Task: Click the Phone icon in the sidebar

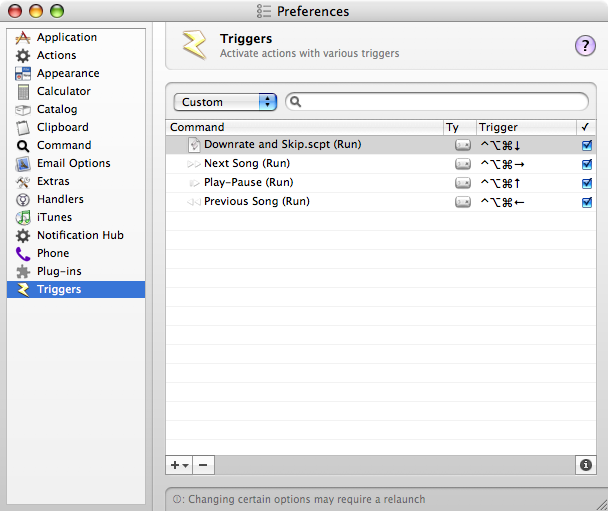Action: pos(23,254)
